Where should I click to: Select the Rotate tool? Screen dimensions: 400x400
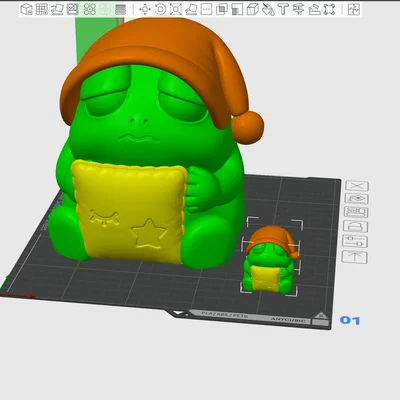click(x=160, y=9)
